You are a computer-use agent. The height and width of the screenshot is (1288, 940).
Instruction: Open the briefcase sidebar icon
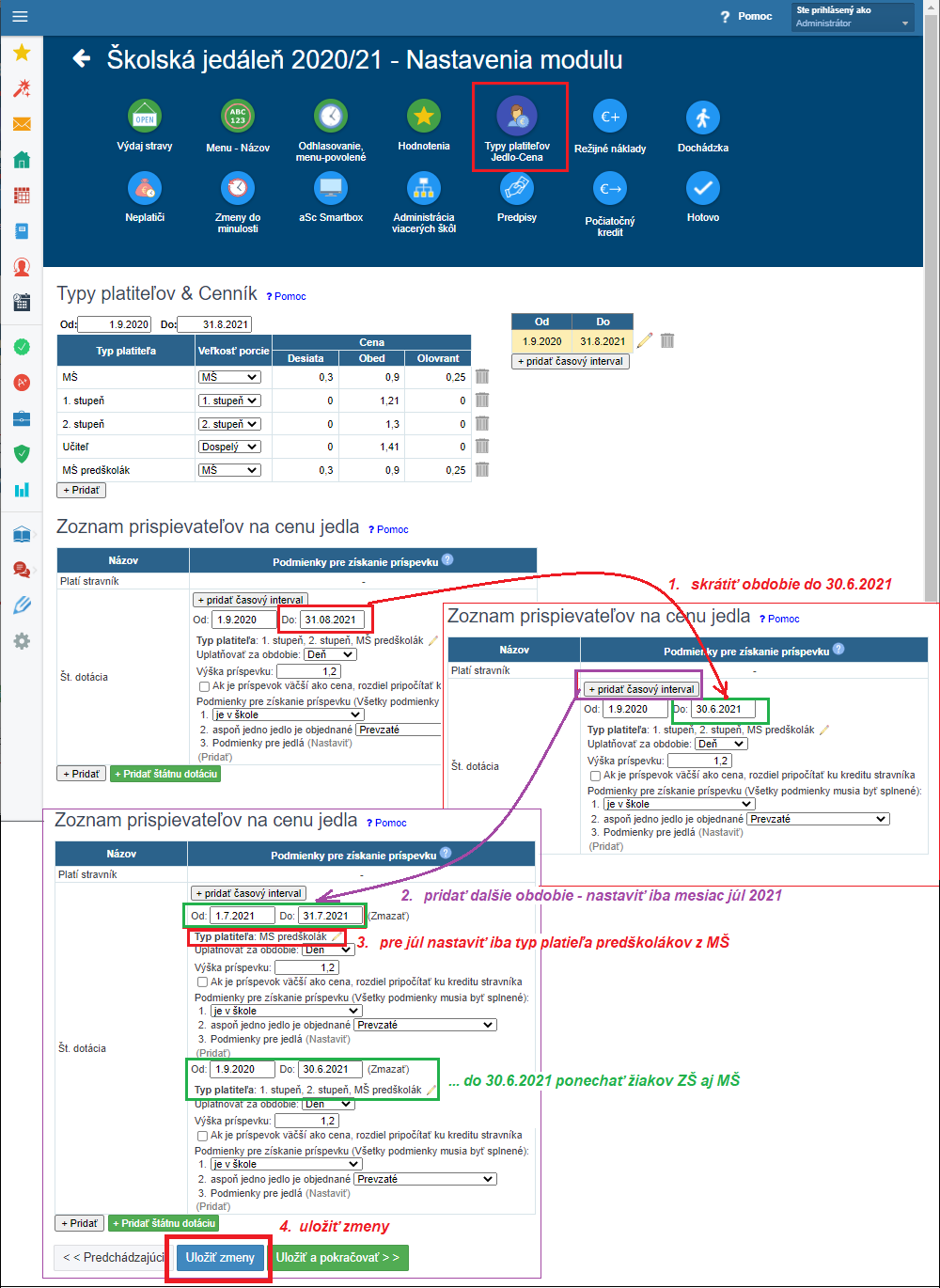[22, 418]
